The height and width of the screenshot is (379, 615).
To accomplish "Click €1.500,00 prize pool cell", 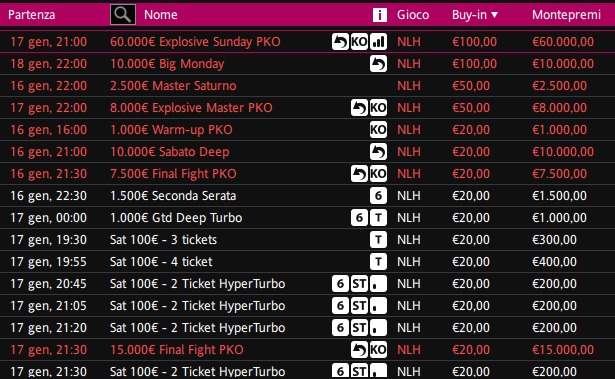I will tap(559, 195).
